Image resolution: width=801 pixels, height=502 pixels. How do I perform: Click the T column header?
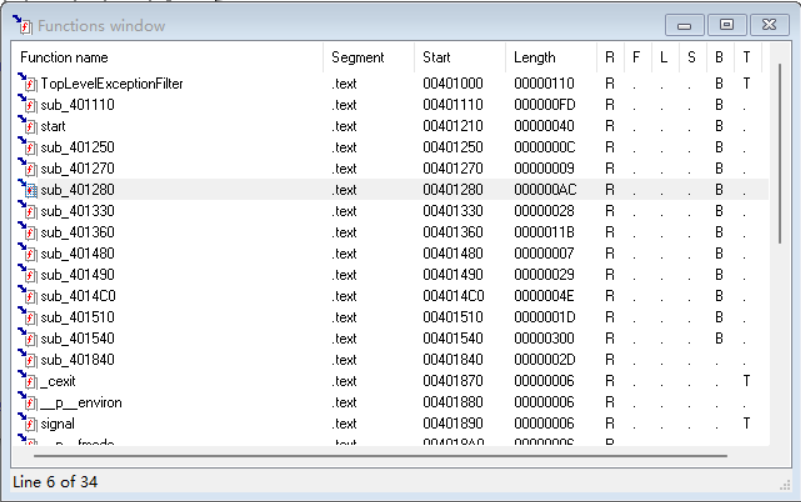coord(748,57)
